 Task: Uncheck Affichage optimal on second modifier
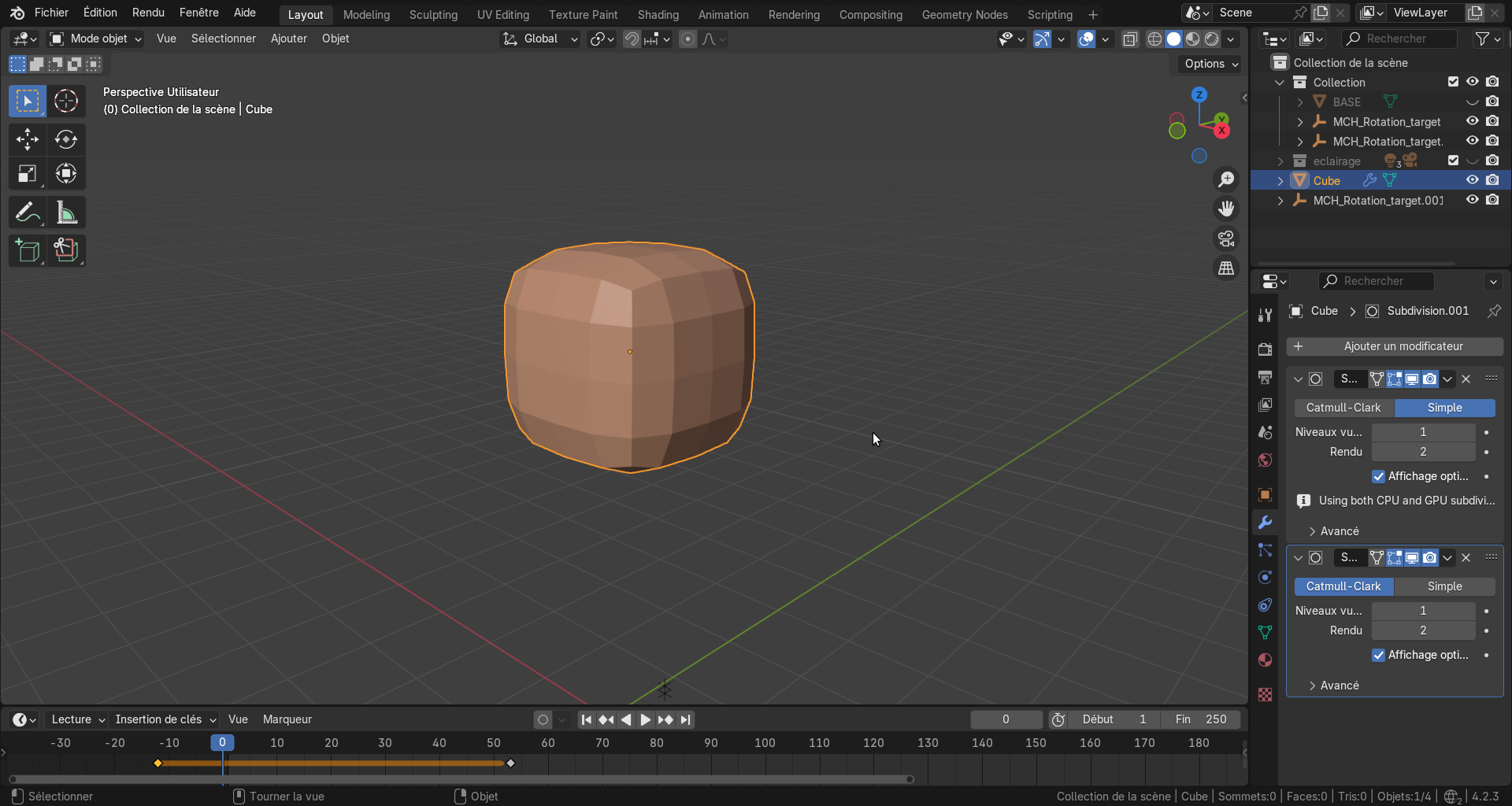click(1378, 655)
